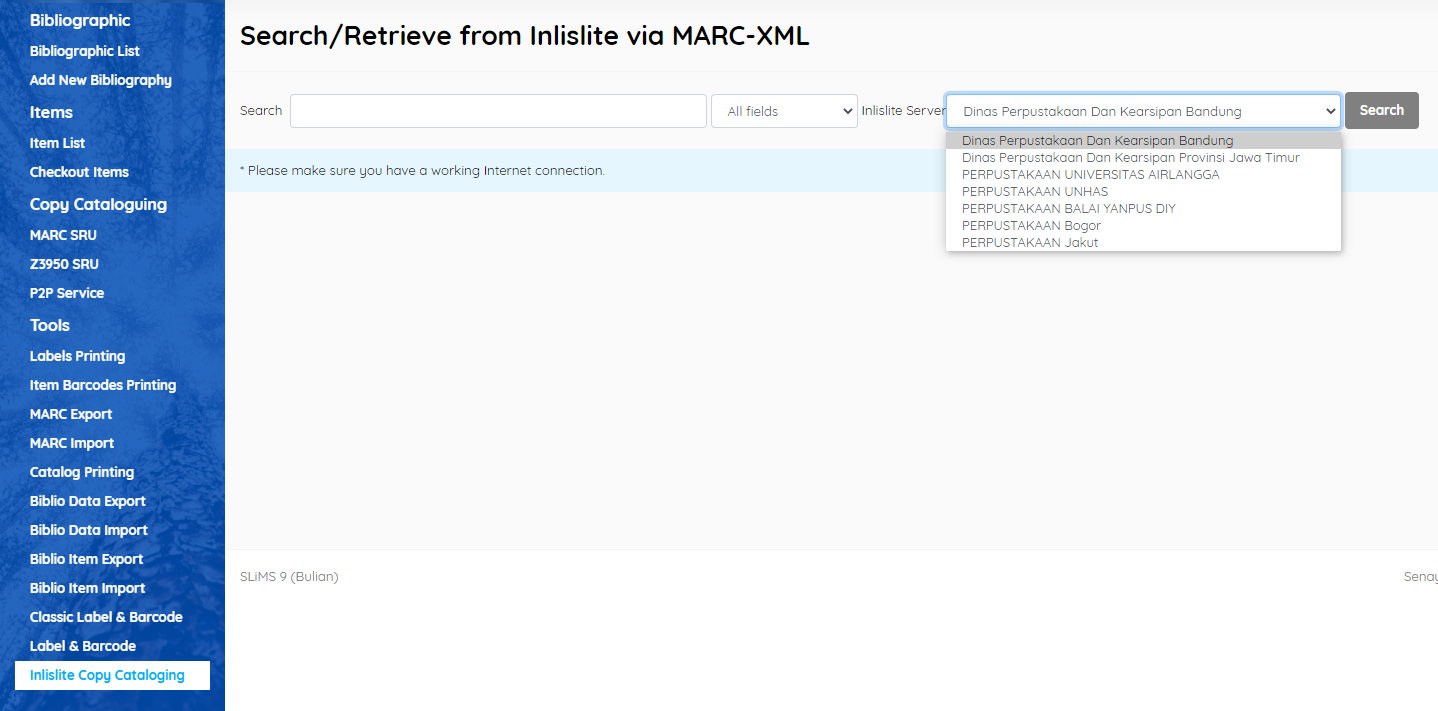Open the Add New Bibliography page

click(x=100, y=80)
